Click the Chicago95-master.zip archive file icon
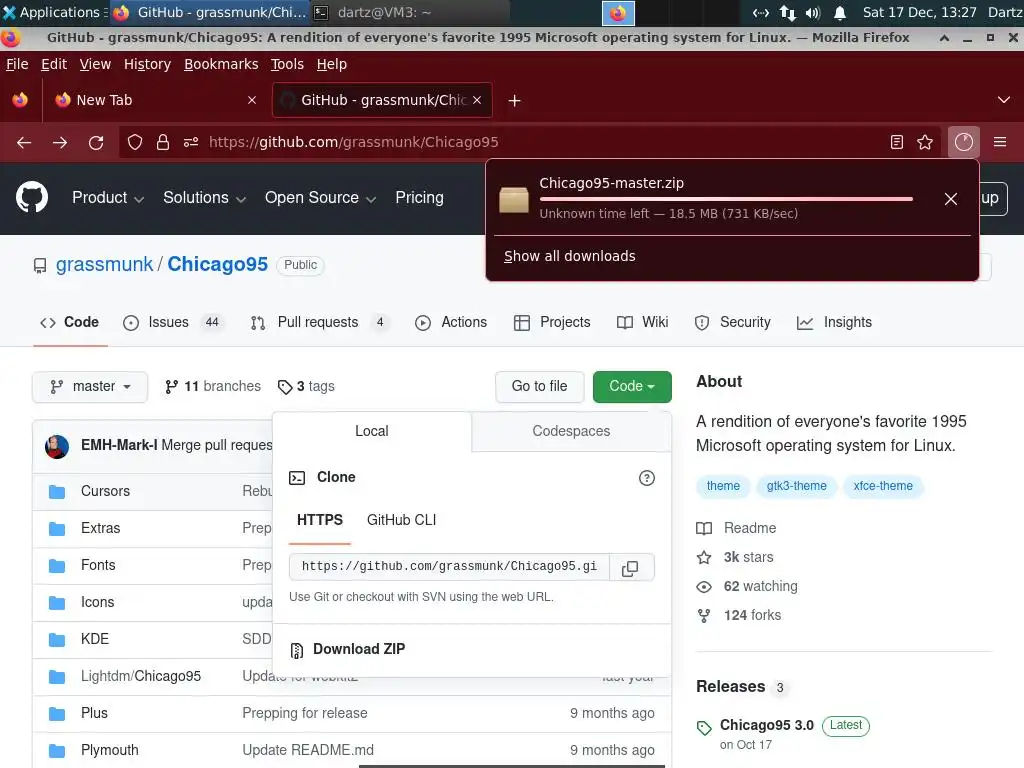This screenshot has width=1024, height=768. (x=514, y=199)
